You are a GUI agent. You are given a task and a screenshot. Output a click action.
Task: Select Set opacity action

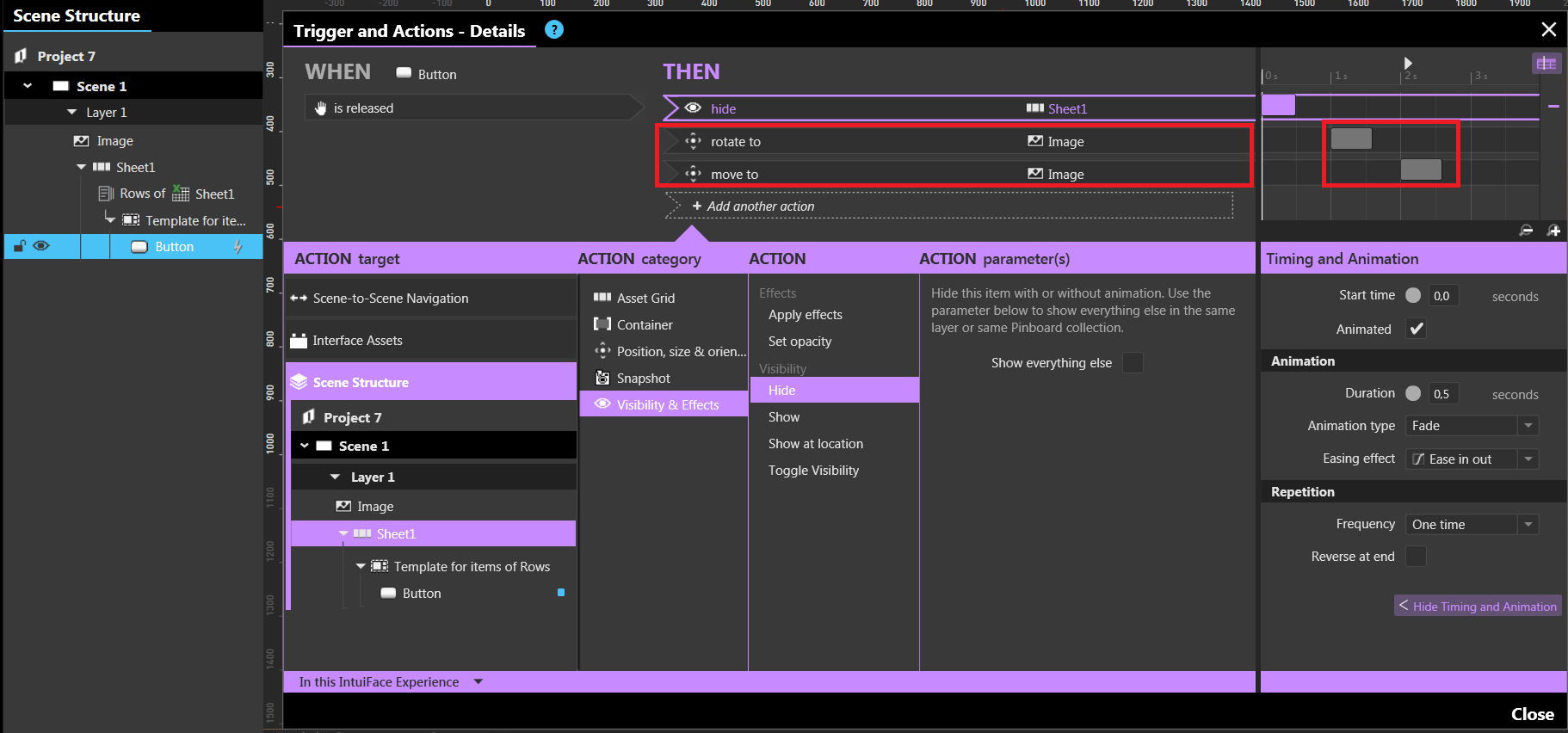799,341
